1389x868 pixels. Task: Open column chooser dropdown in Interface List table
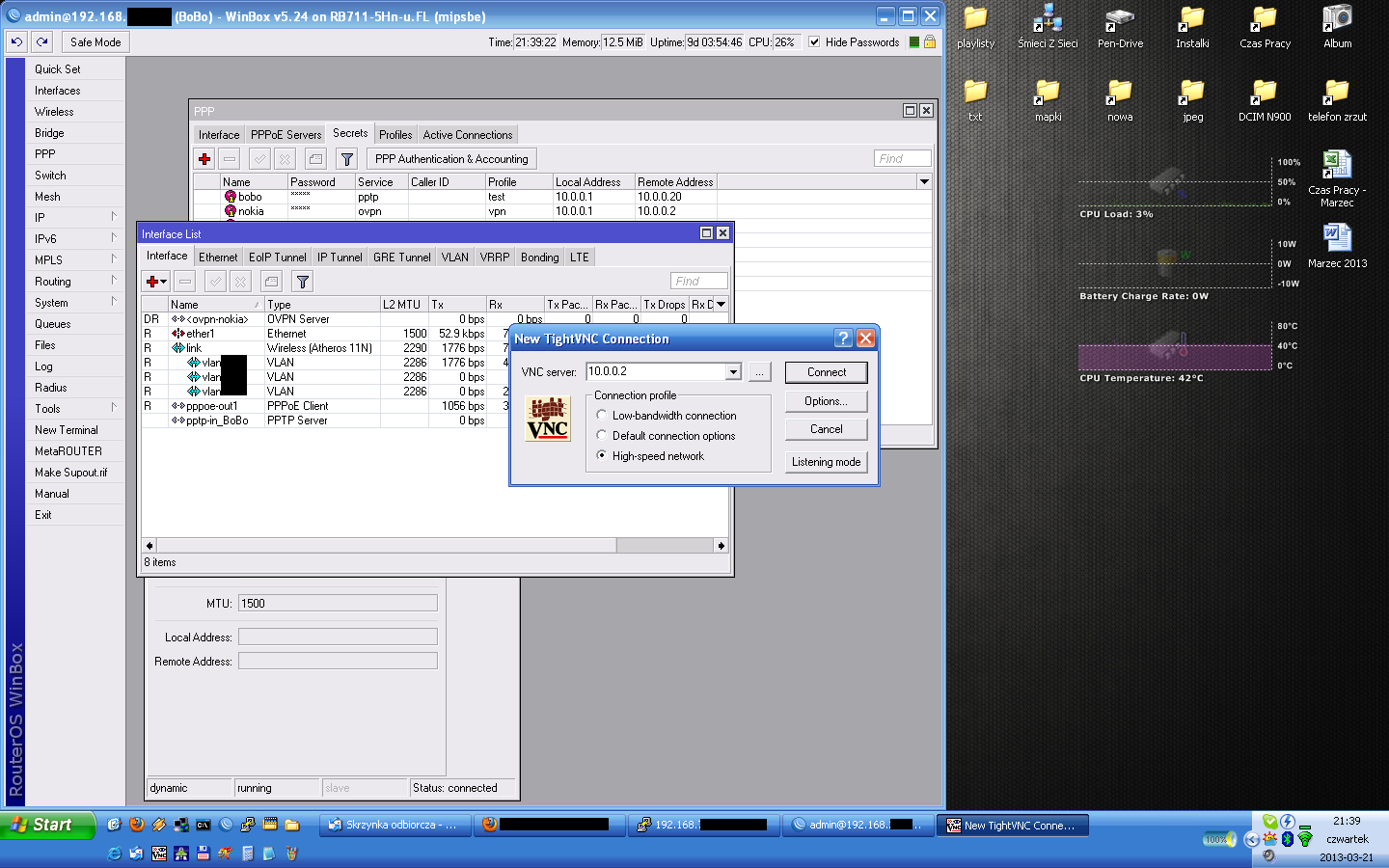(x=721, y=304)
